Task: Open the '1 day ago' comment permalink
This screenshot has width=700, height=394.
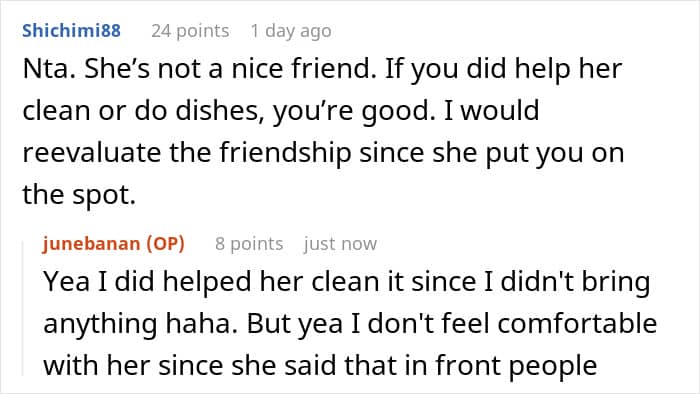Action: pyautogui.click(x=291, y=31)
